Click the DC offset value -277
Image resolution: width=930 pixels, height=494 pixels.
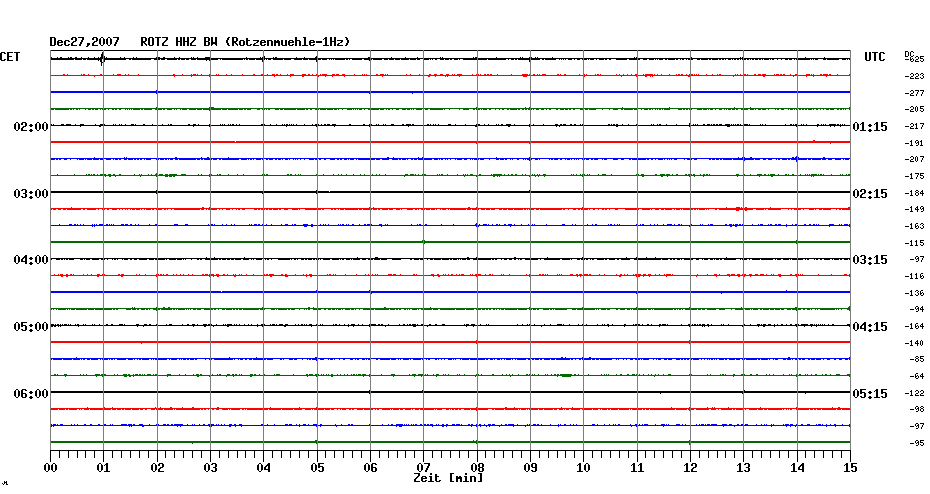pos(915,93)
